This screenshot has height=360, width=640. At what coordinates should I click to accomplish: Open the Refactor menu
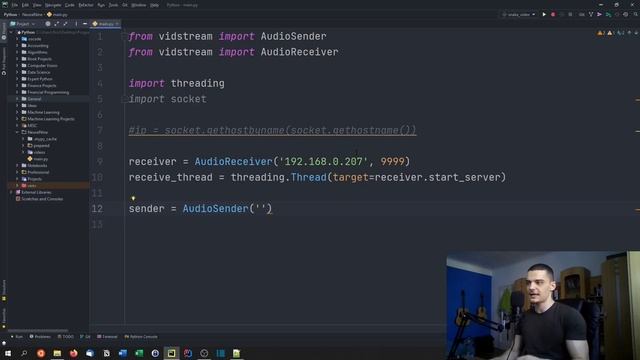[86, 5]
